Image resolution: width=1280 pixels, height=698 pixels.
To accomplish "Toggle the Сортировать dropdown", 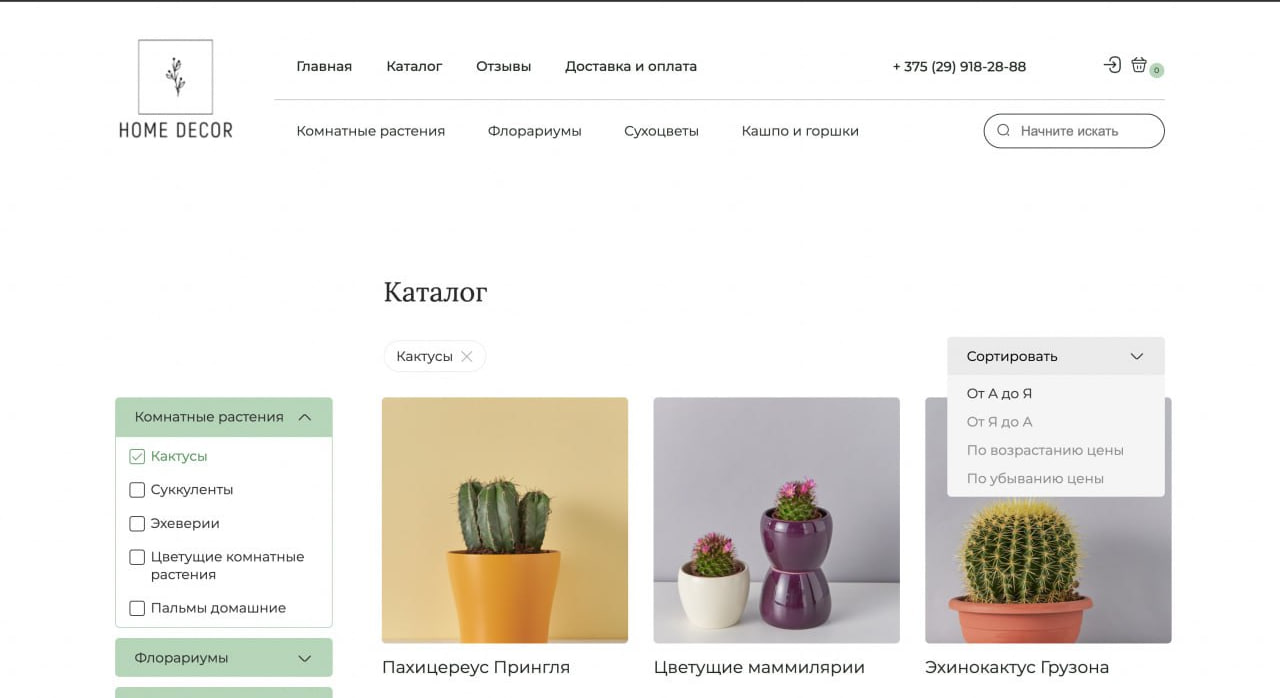I will (1056, 356).
